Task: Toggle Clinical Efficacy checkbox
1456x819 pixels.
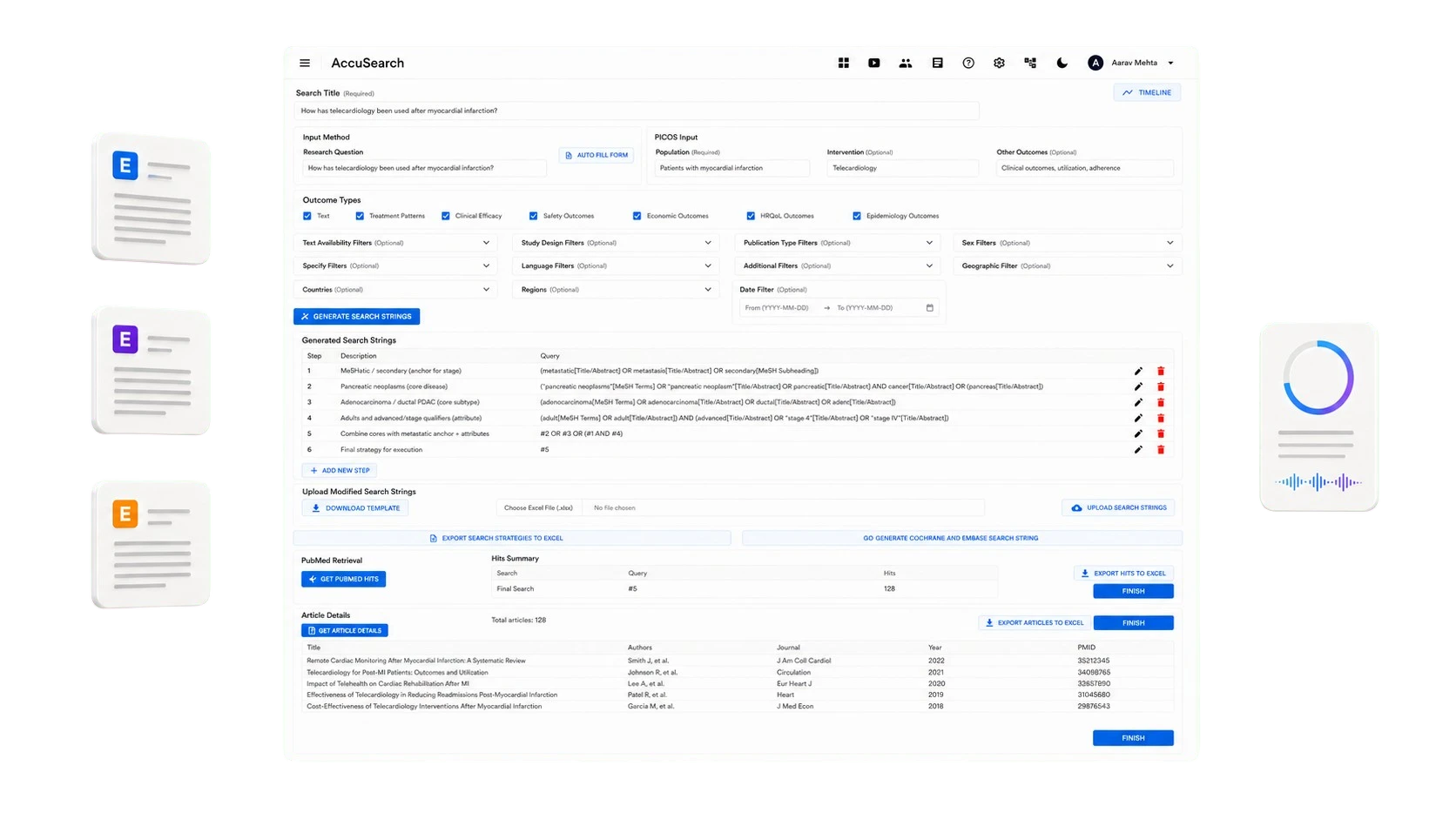Action: pos(446,216)
